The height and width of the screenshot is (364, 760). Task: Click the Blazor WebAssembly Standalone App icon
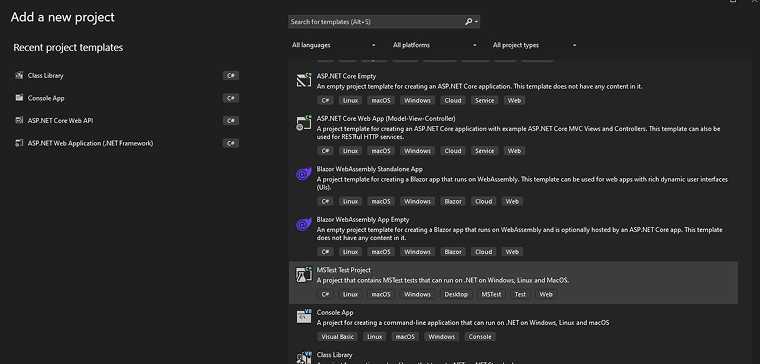(x=304, y=174)
